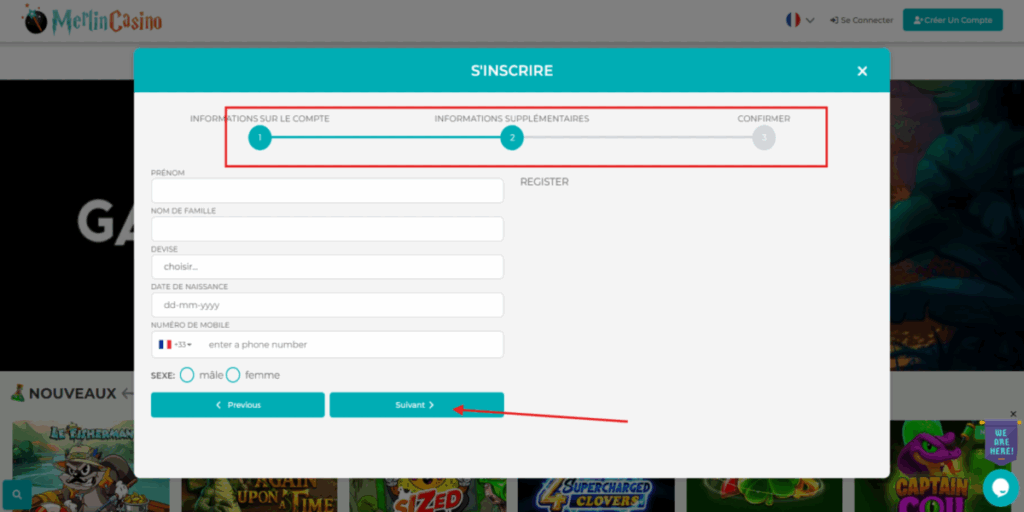
Task: Open the Devise 'choisir...' dropdown
Action: [x=327, y=267]
